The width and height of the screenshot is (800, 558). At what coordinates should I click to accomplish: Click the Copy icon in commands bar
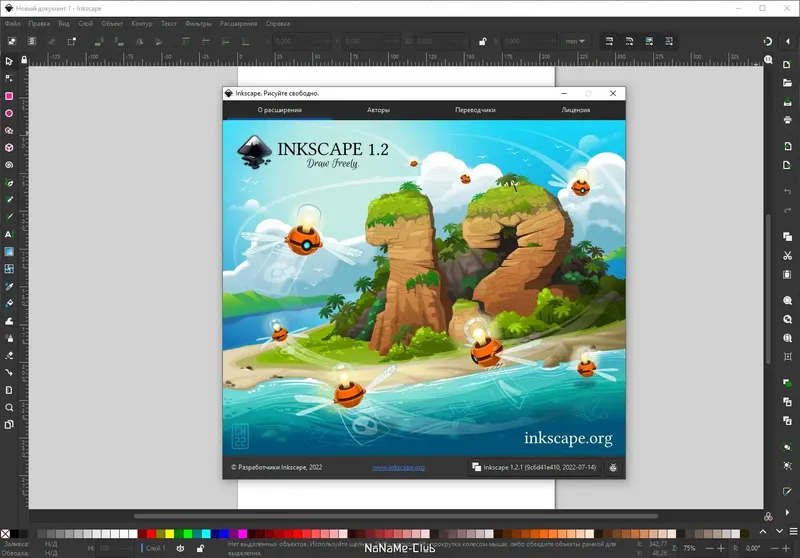[787, 237]
